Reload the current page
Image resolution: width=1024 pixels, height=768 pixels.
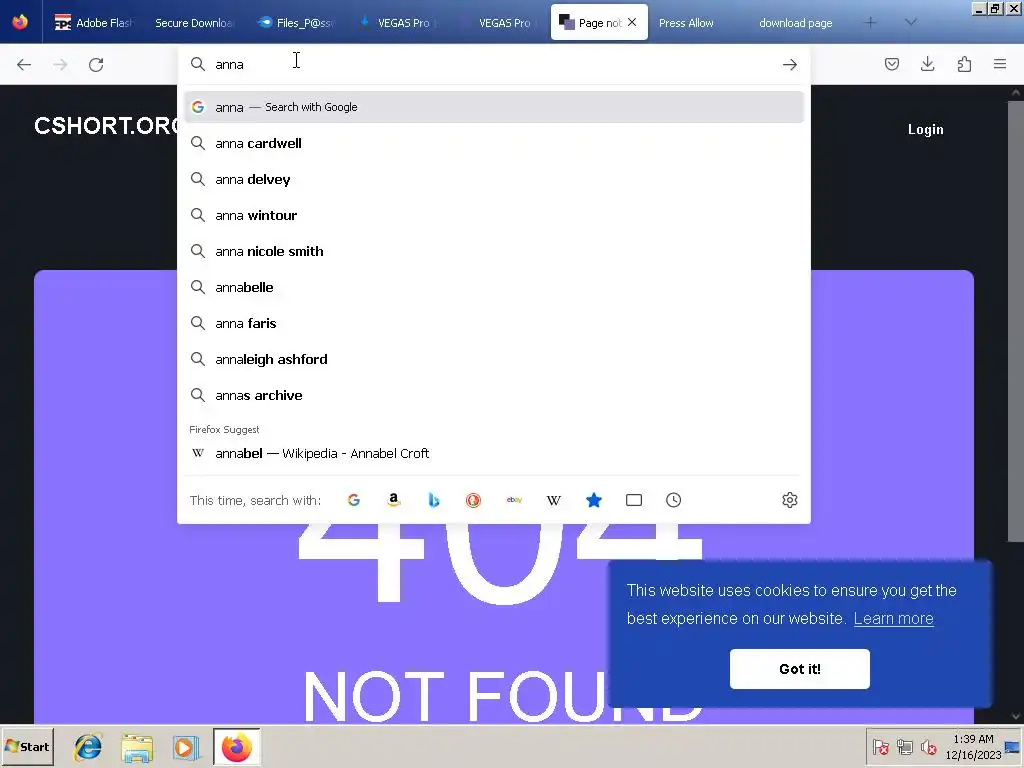[x=96, y=65]
